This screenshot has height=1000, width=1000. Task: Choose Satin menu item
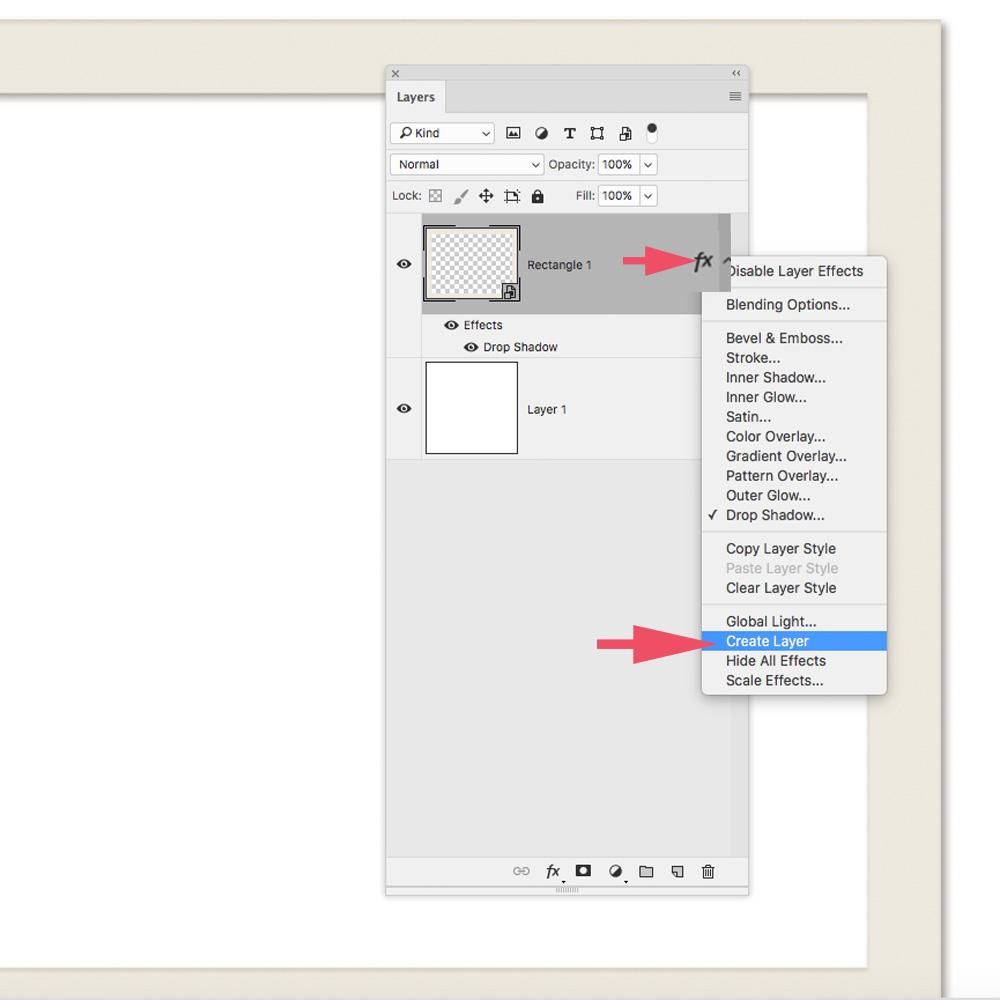click(794, 417)
